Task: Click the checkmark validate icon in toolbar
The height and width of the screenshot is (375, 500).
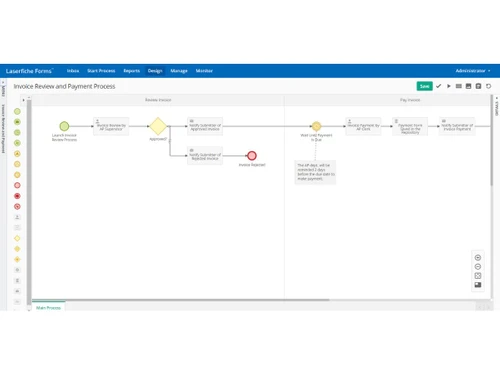Action: (x=439, y=86)
